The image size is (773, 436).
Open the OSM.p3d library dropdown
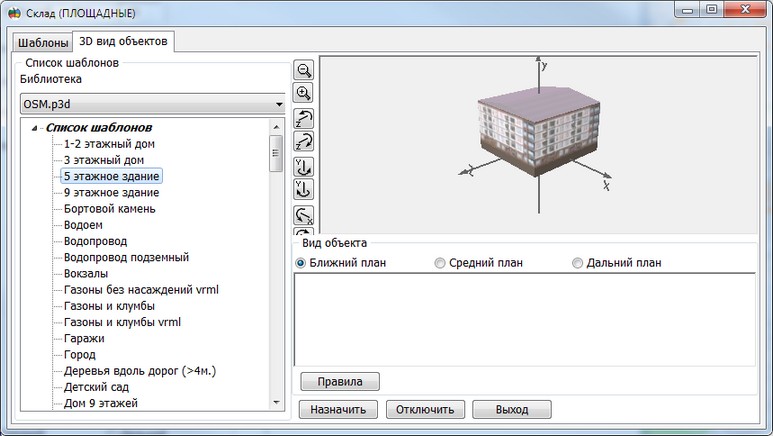(279, 104)
